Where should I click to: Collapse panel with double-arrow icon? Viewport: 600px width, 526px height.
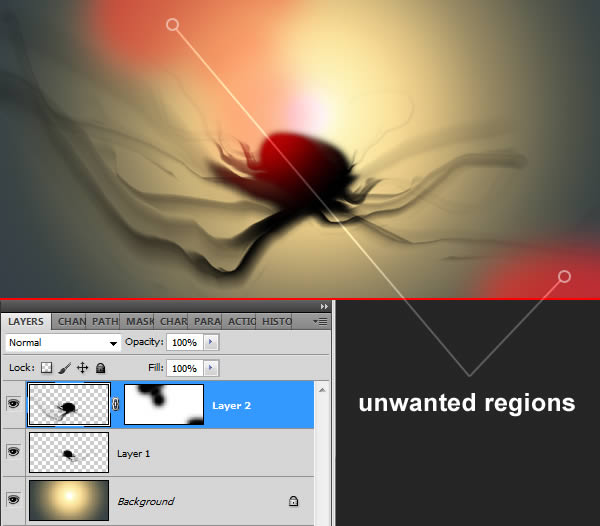[x=324, y=306]
